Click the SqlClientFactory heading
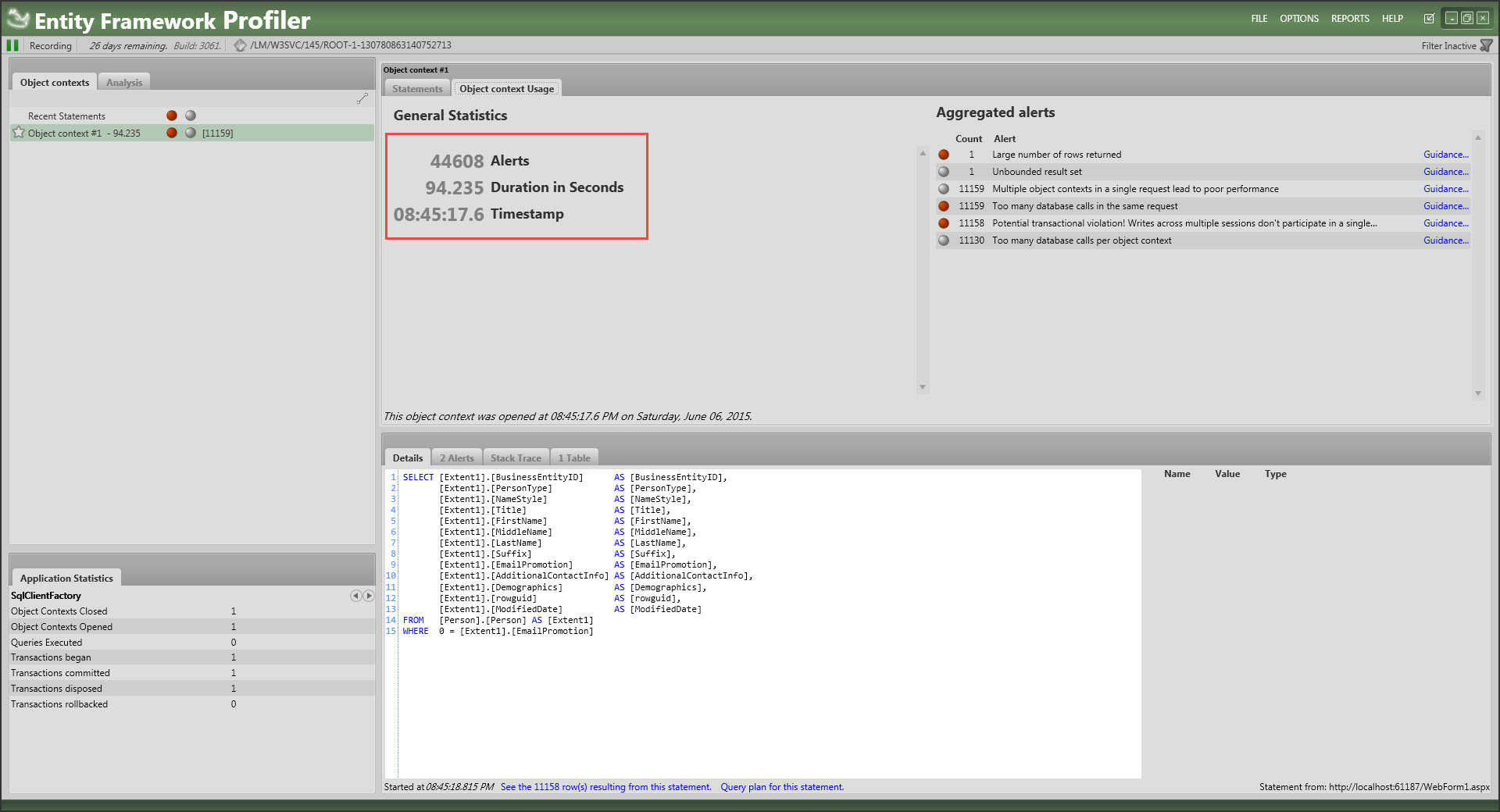The height and width of the screenshot is (812, 1500). click(x=46, y=596)
